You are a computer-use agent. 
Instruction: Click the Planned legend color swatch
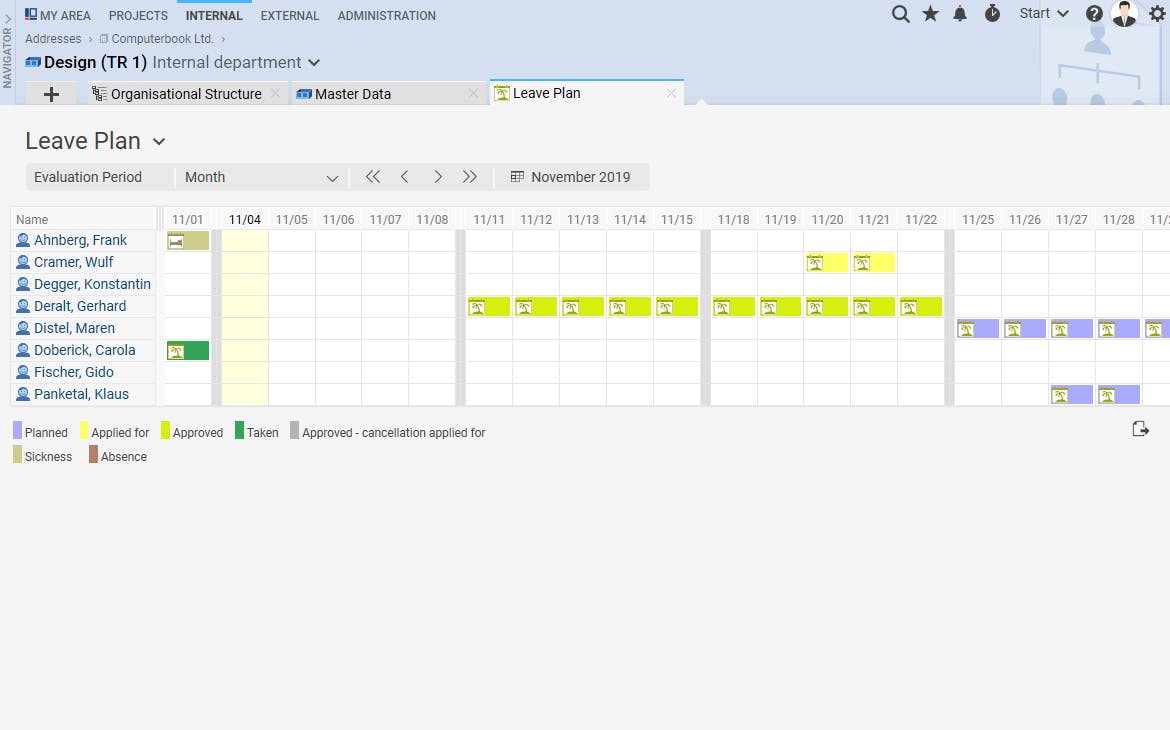17,430
